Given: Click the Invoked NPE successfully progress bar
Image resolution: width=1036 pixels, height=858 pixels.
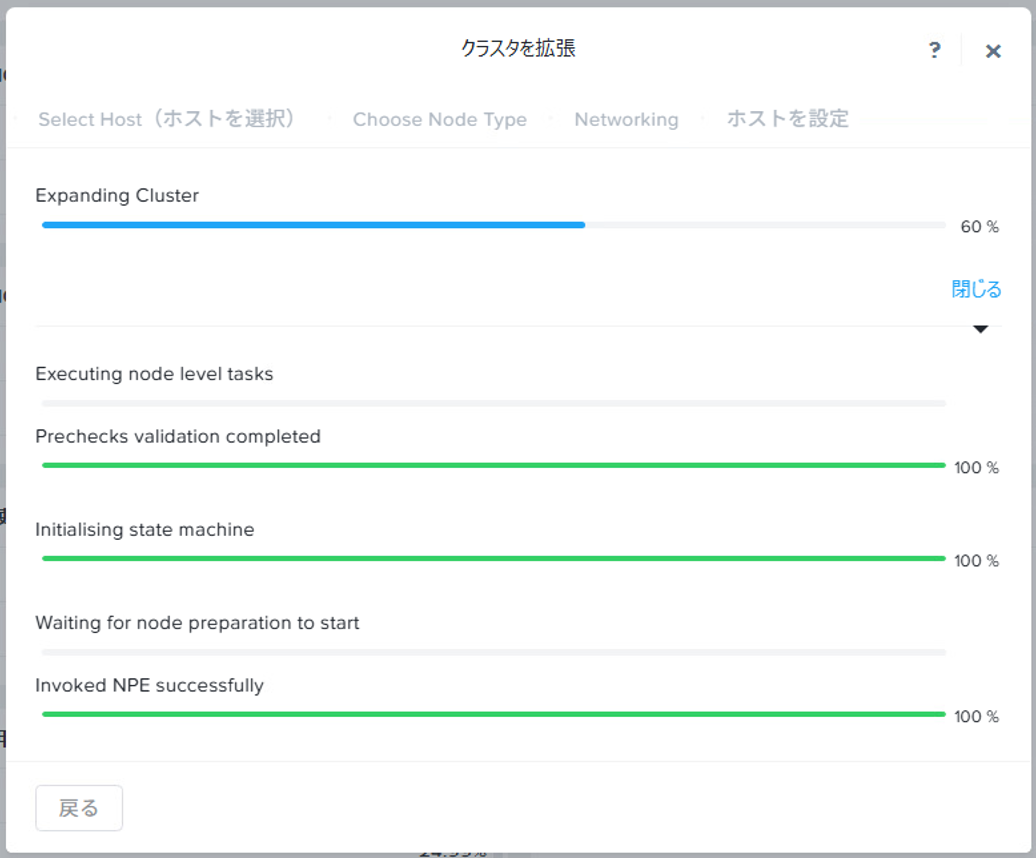Looking at the screenshot, I should (494, 715).
